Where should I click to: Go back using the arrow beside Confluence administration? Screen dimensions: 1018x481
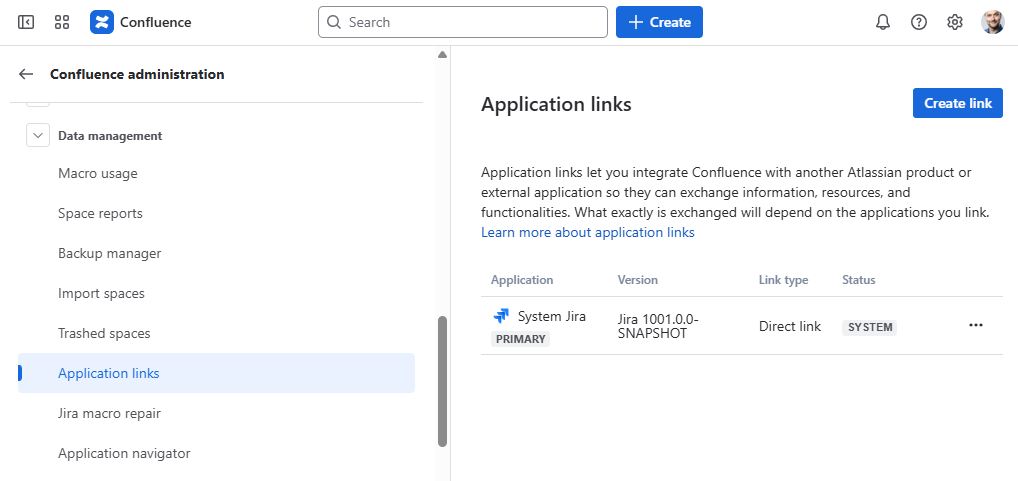click(26, 74)
